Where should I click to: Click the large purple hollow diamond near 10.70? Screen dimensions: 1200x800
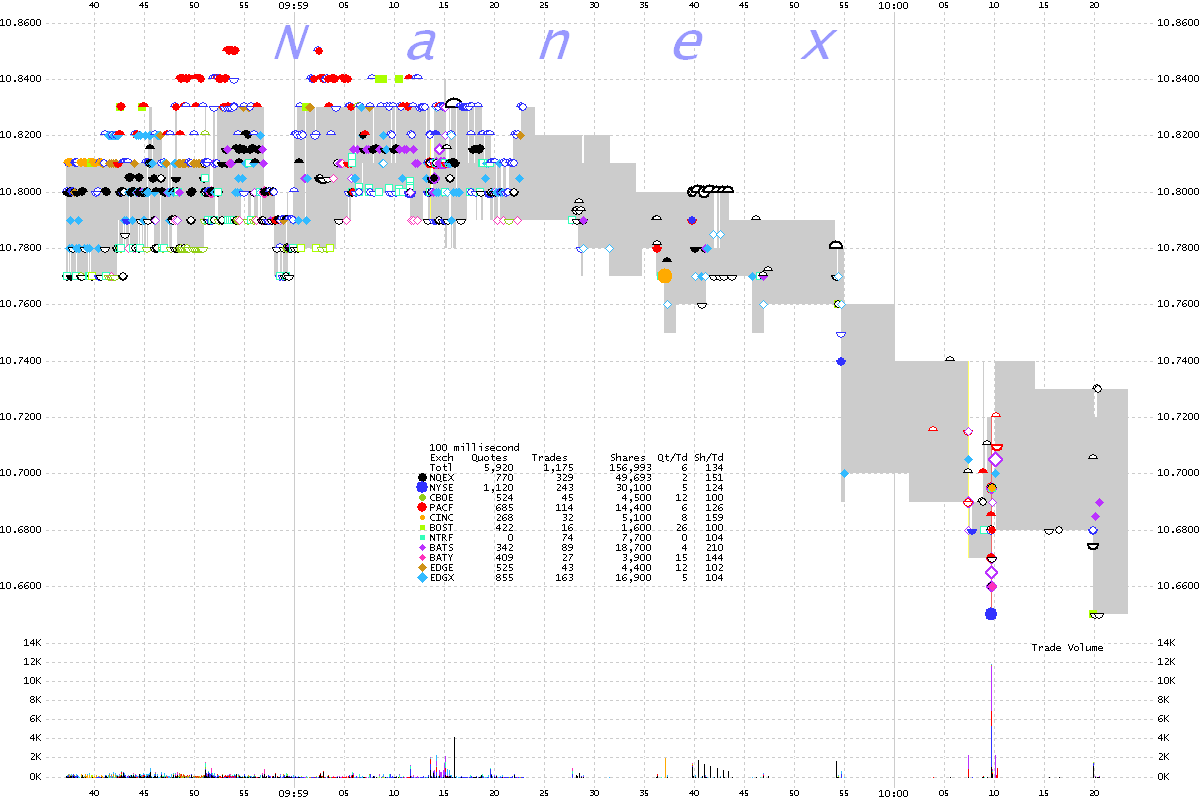(995, 459)
